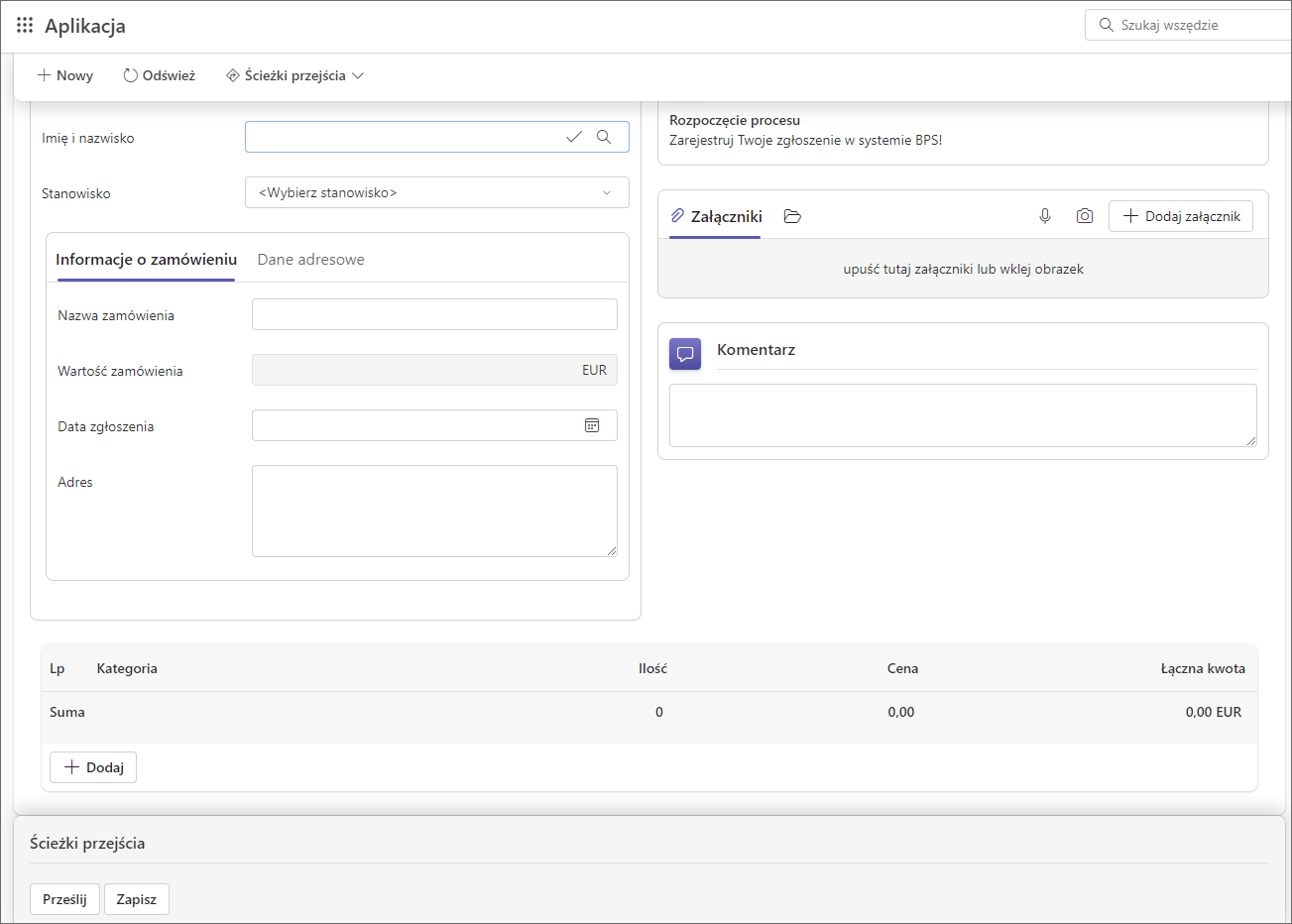
Task: Click the attachments drop zone area
Action: point(963,269)
